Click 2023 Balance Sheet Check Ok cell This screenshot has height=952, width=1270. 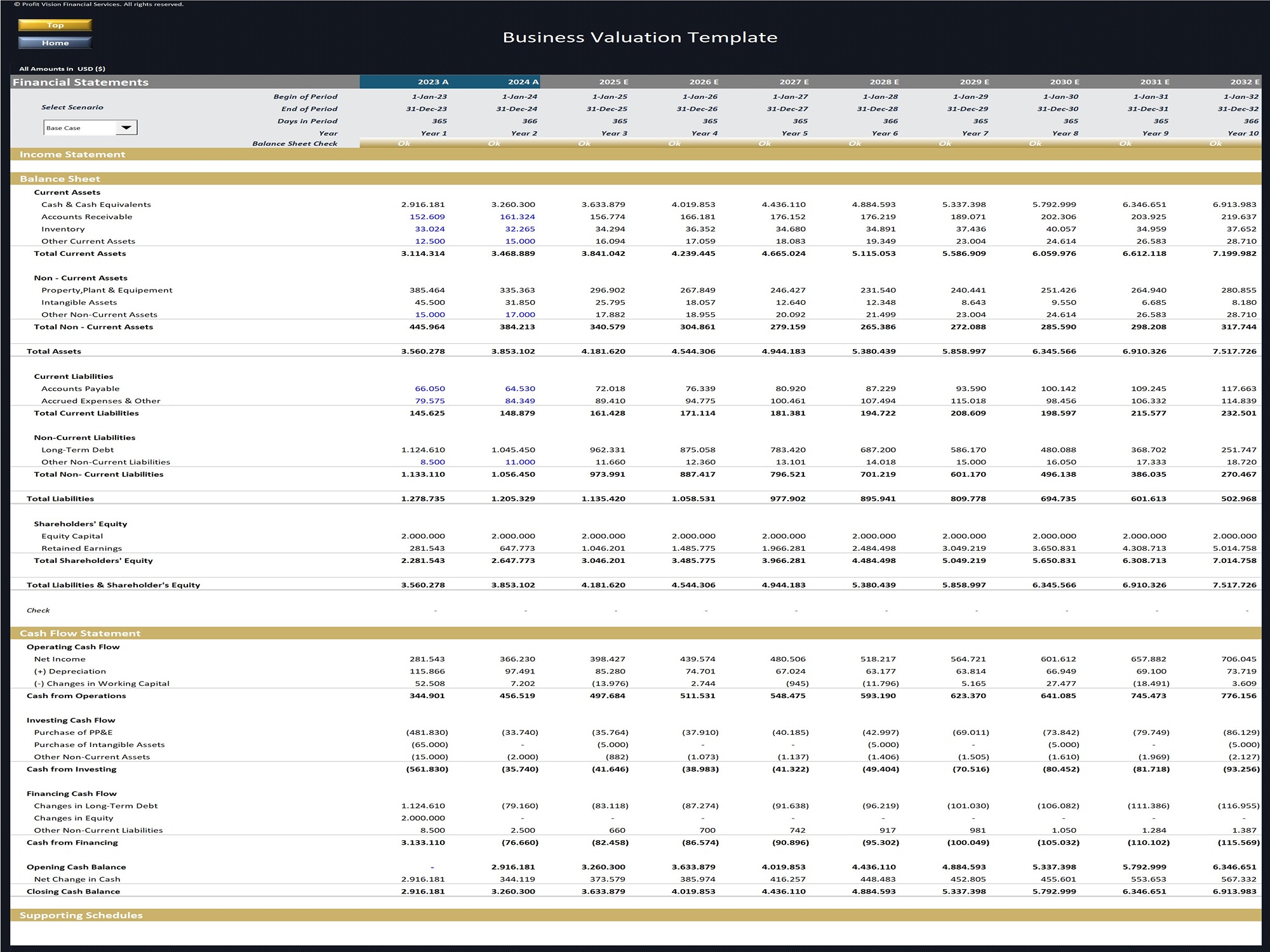click(x=404, y=143)
